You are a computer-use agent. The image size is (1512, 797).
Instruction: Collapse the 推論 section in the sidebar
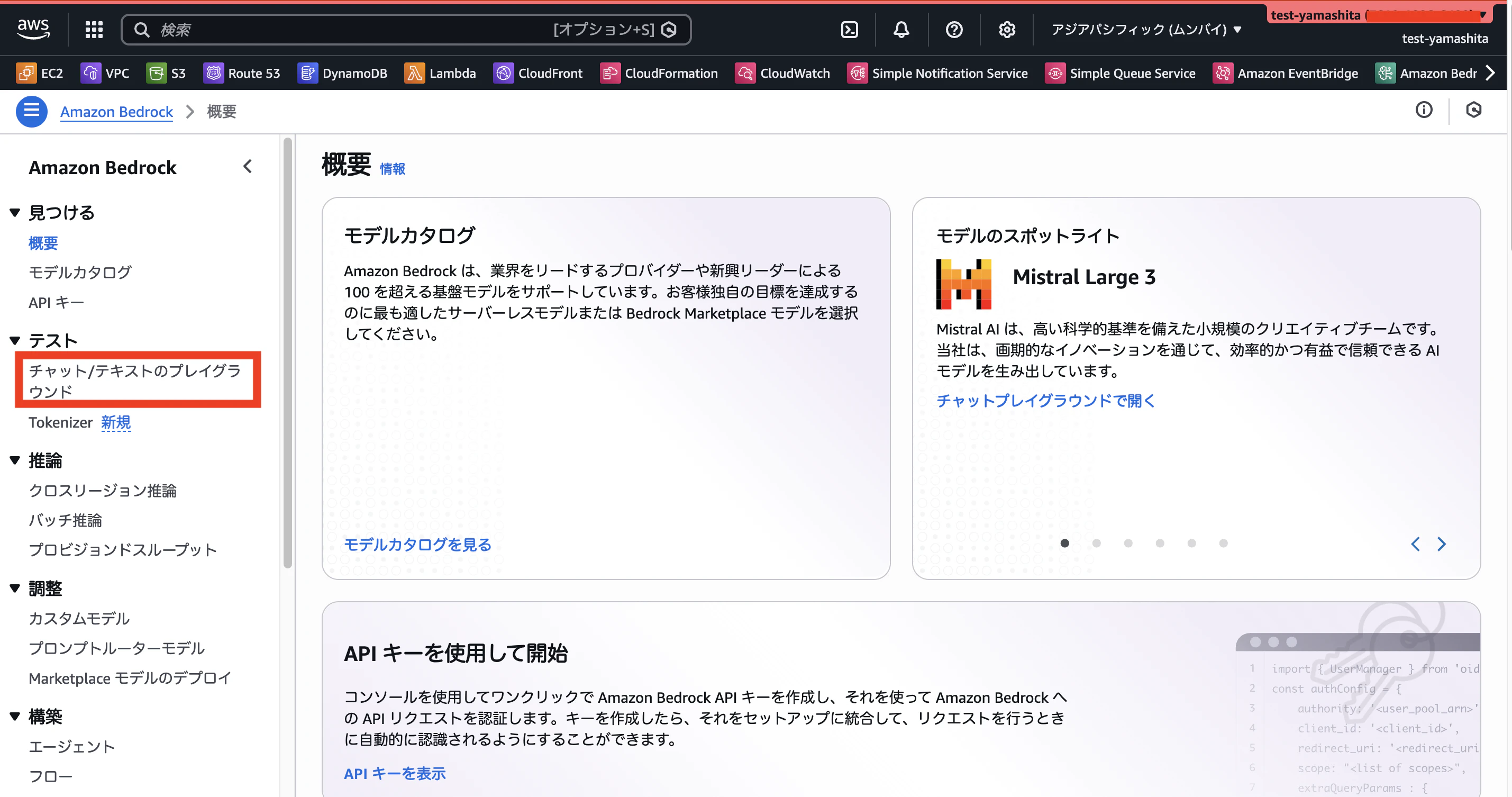click(15, 460)
